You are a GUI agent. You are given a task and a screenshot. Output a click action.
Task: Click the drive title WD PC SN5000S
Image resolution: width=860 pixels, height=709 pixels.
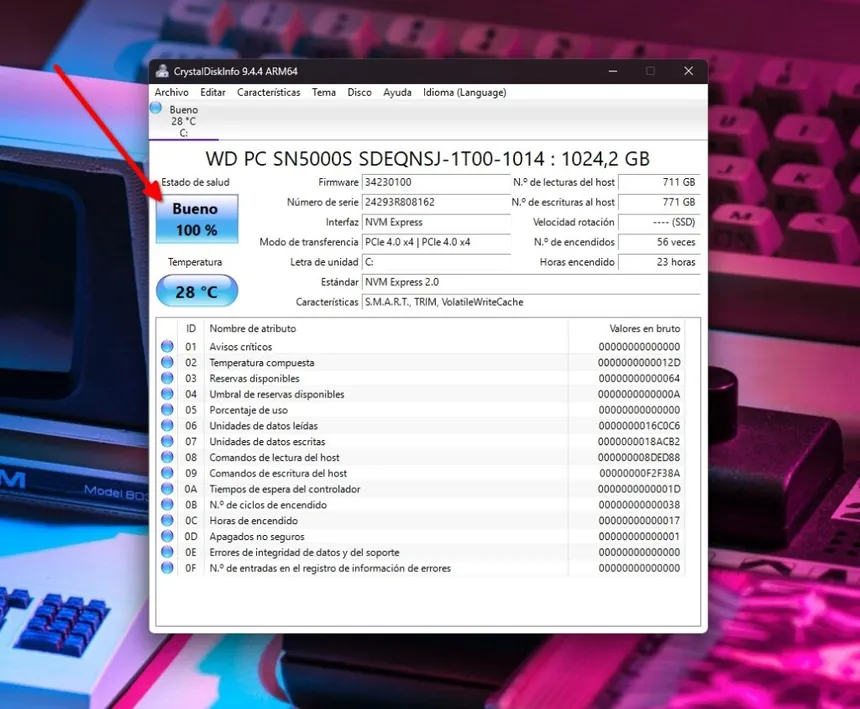(427, 158)
